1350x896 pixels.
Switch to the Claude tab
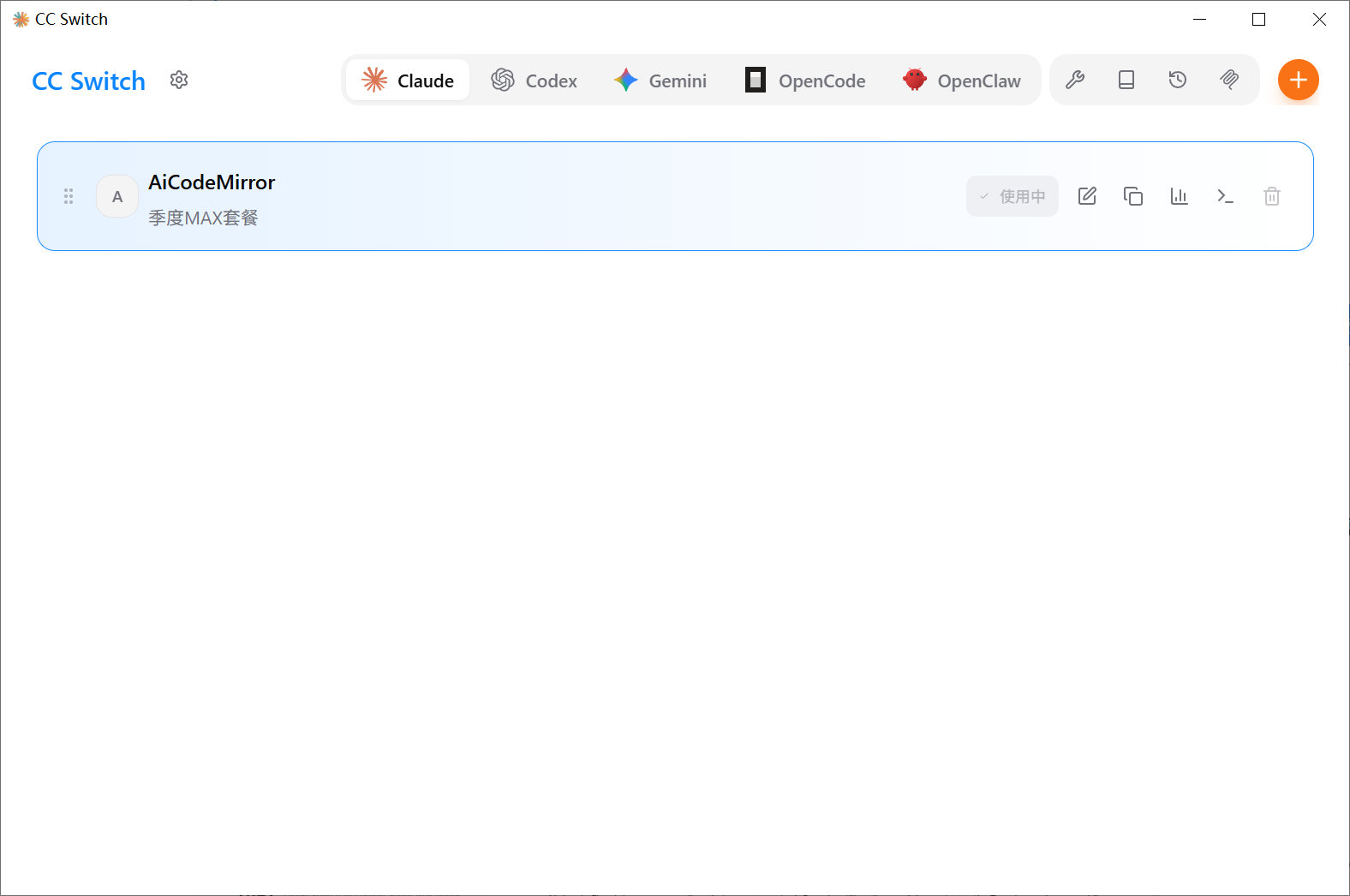[x=408, y=81]
